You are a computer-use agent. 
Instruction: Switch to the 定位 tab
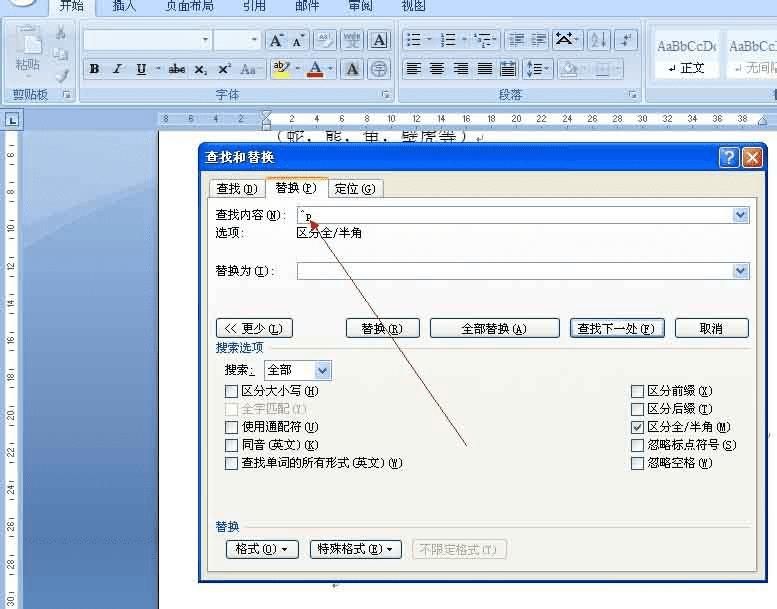click(x=355, y=189)
